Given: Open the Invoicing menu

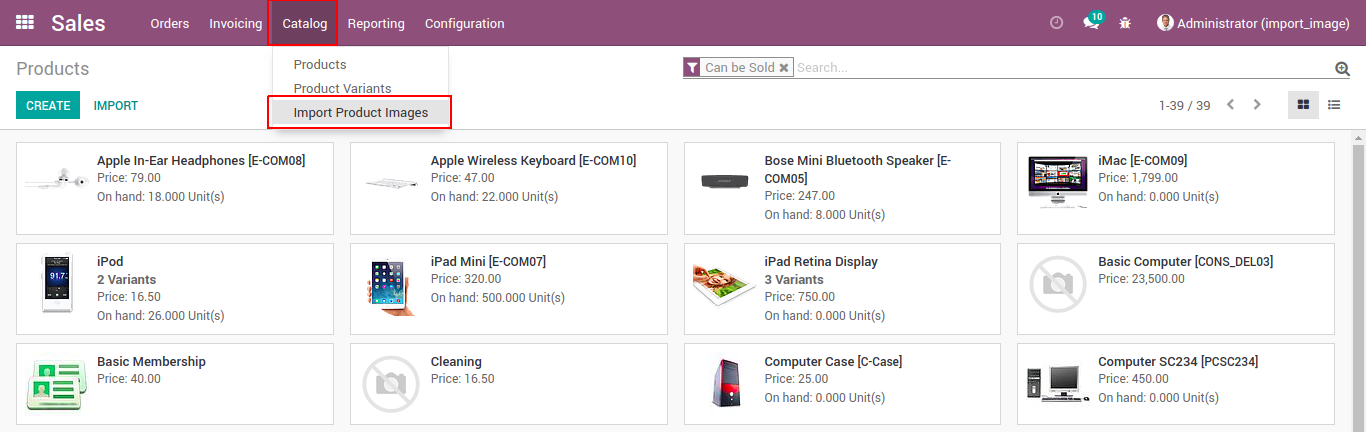Looking at the screenshot, I should [x=236, y=23].
